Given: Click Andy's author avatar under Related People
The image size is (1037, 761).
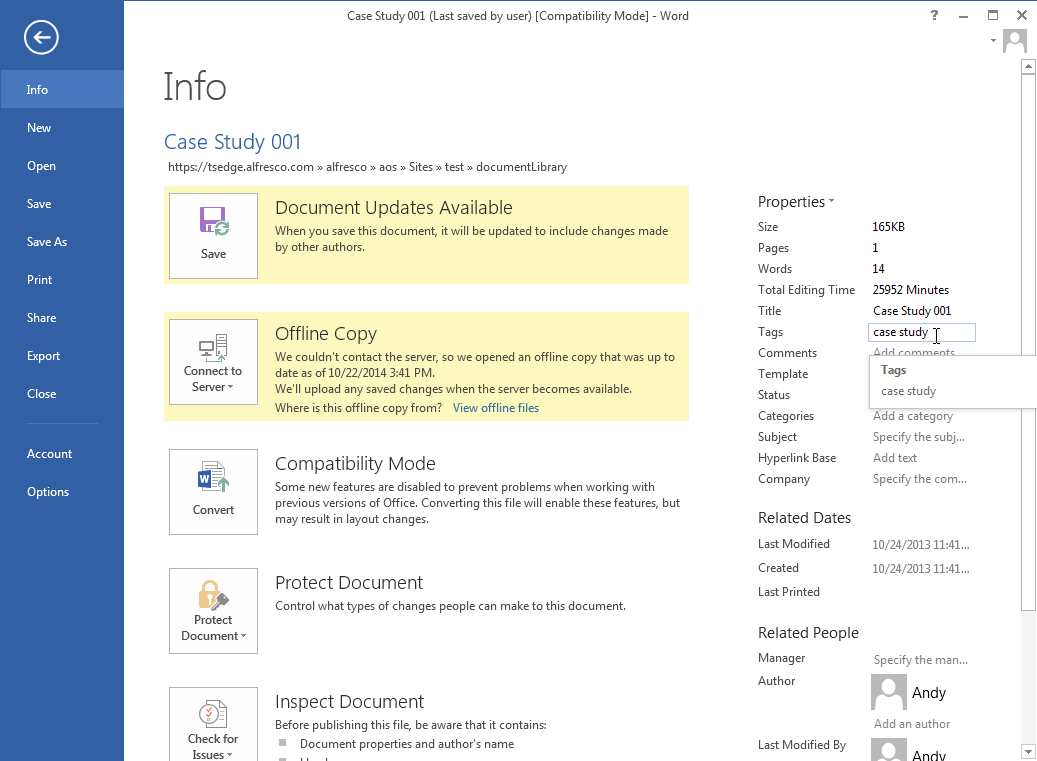Looking at the screenshot, I should point(888,692).
